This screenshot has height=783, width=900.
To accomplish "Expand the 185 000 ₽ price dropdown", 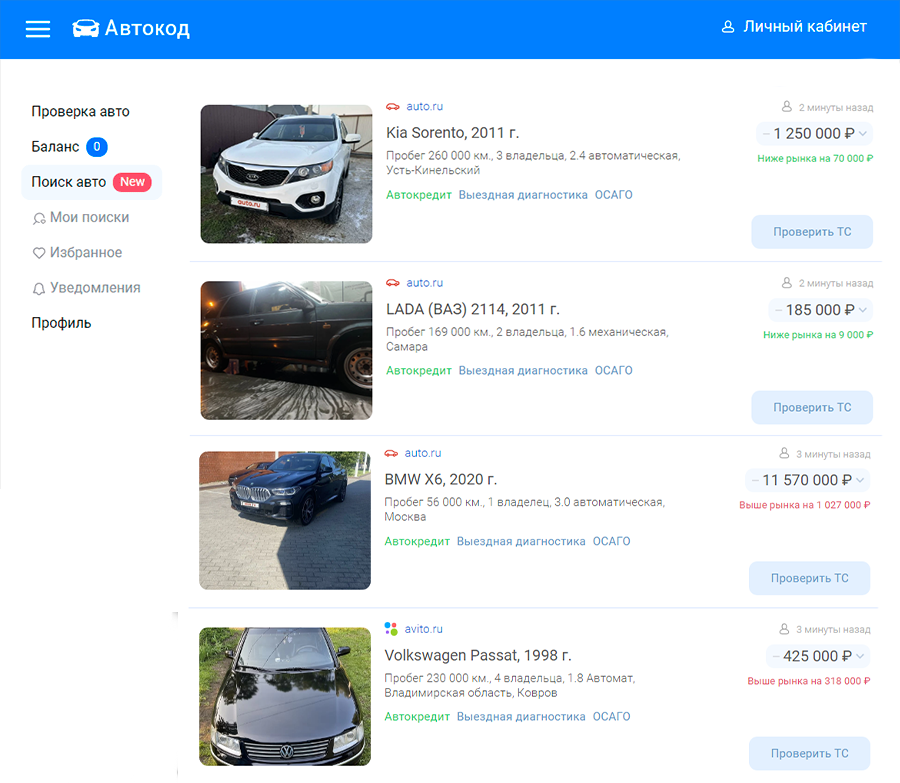I will pos(863,310).
